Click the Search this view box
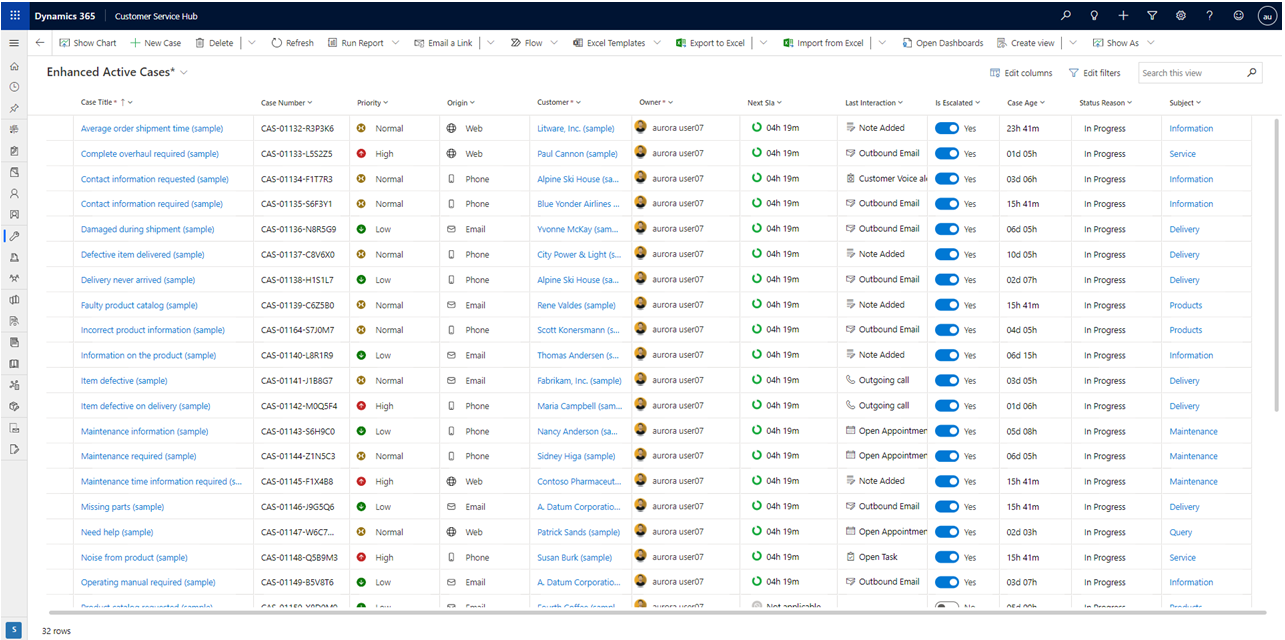Screen dimensions: 1285x640 click(x=1191, y=73)
